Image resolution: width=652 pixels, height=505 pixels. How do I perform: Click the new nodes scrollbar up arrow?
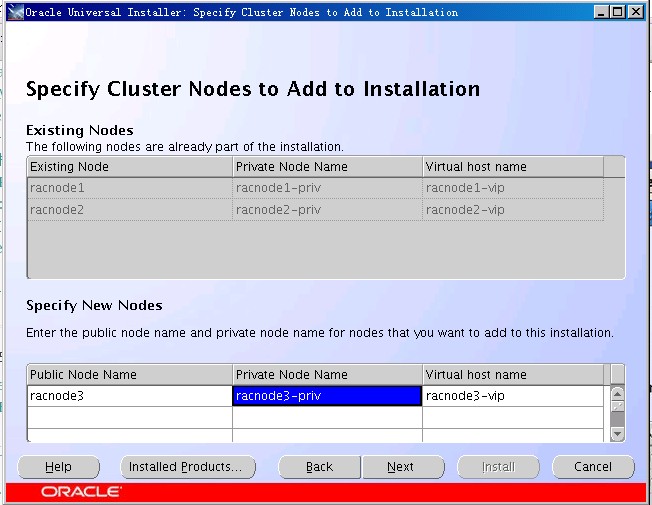[x=617, y=393]
